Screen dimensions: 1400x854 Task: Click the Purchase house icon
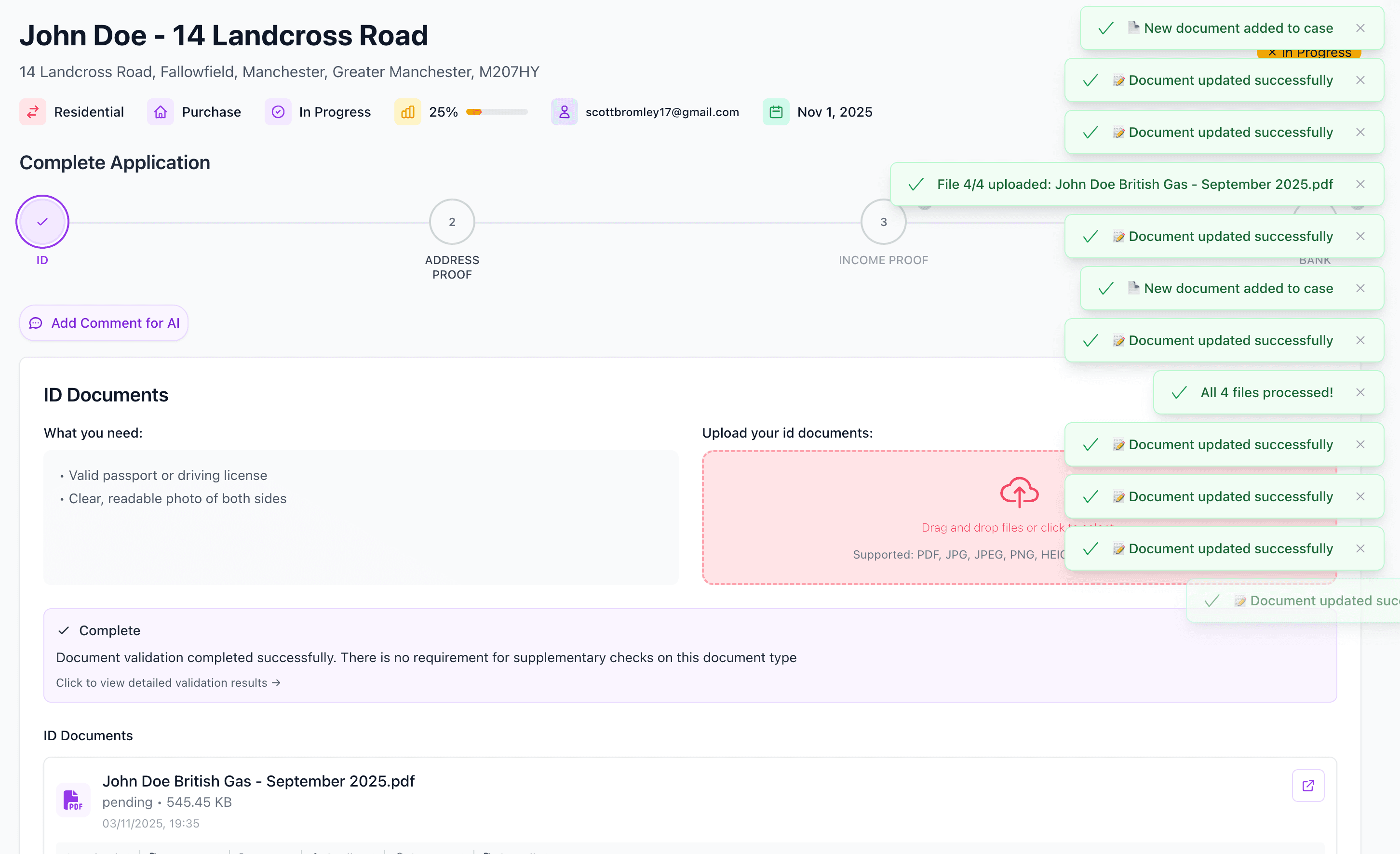pos(161,112)
